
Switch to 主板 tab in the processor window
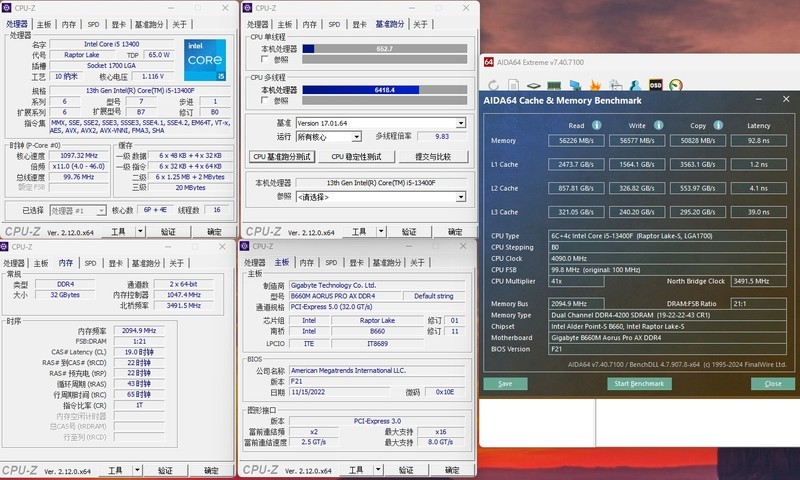[x=44, y=24]
